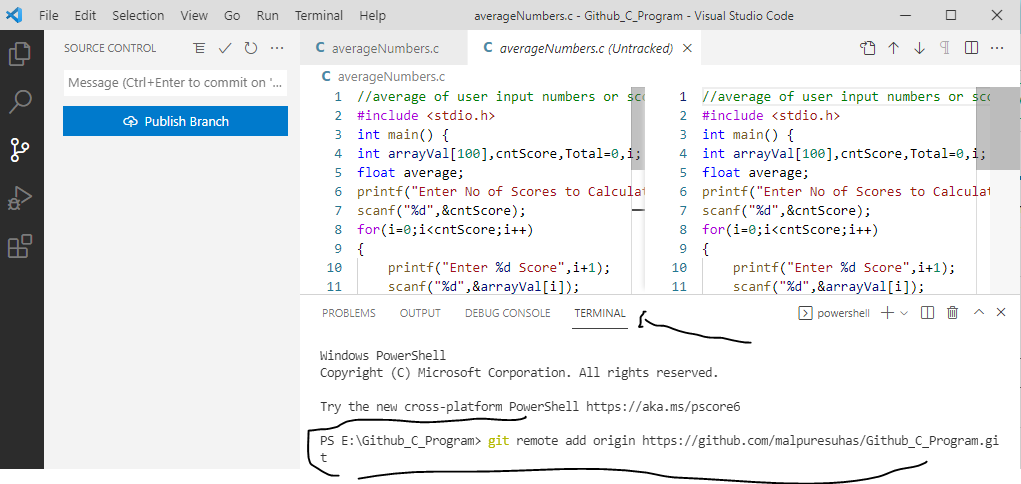Screen dimensions: 1021x484
Task: Create a new terminal with plus icon
Action: (887, 313)
